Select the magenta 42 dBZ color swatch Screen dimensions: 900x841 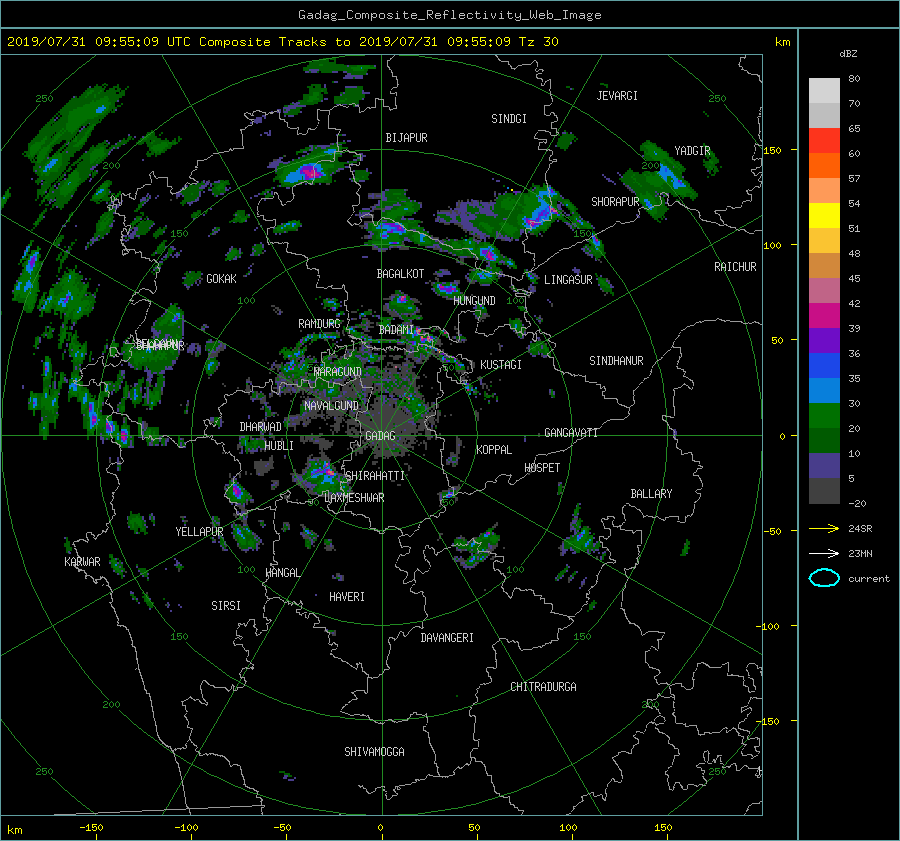(x=824, y=315)
